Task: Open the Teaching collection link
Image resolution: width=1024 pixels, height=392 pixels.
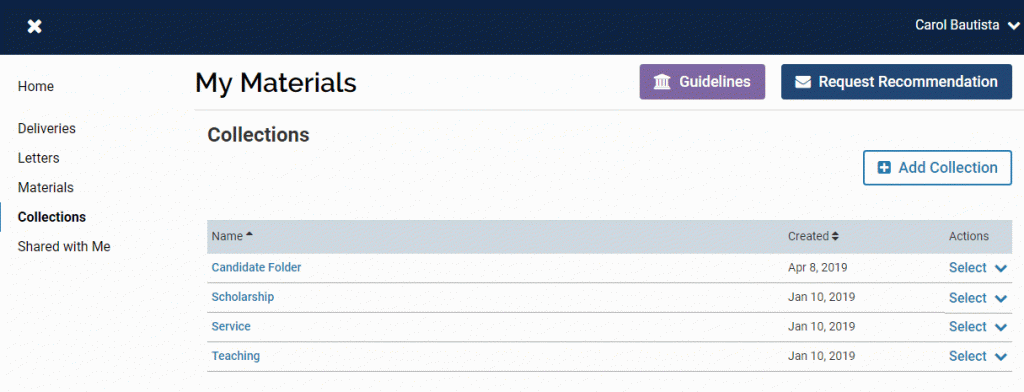Action: pyautogui.click(x=235, y=356)
